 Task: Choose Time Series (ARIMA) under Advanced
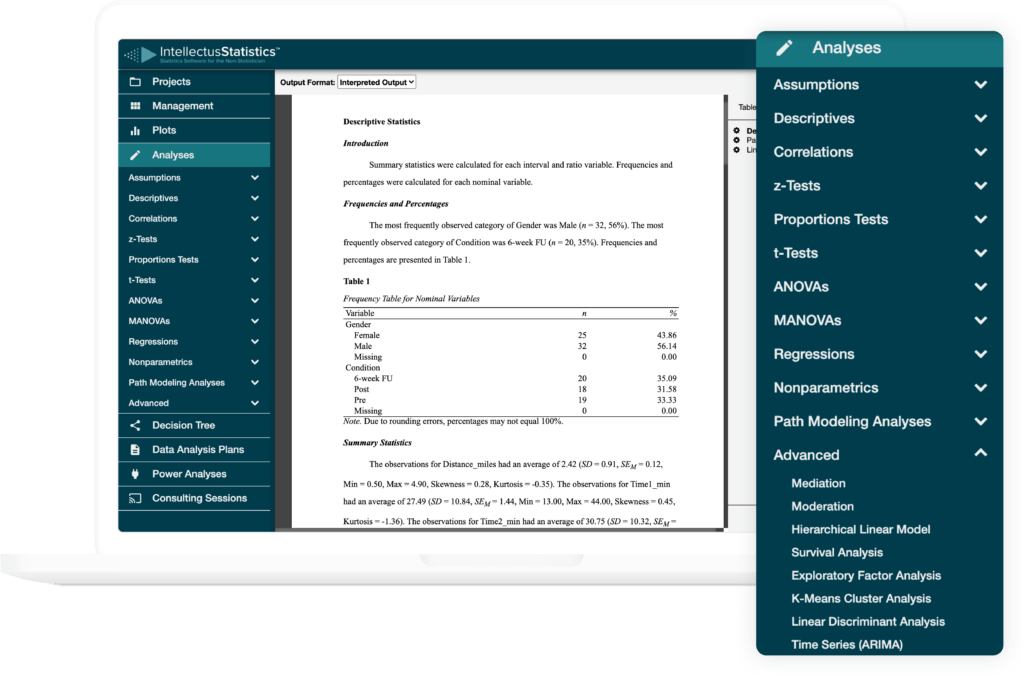tap(847, 645)
